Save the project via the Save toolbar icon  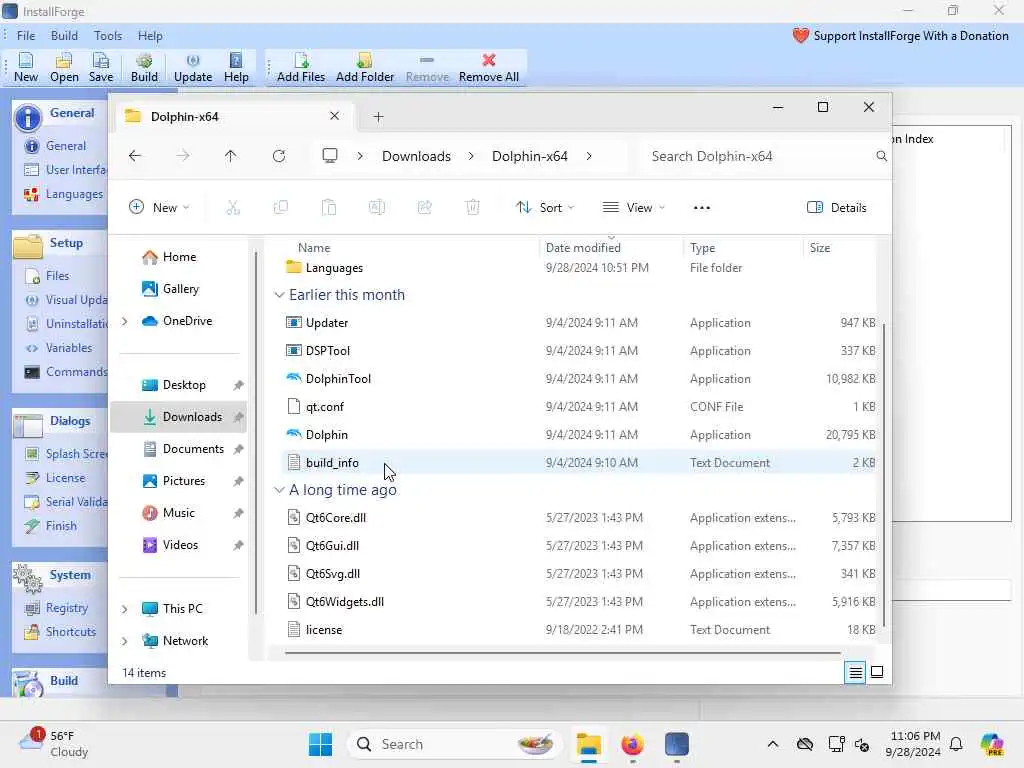coord(101,67)
